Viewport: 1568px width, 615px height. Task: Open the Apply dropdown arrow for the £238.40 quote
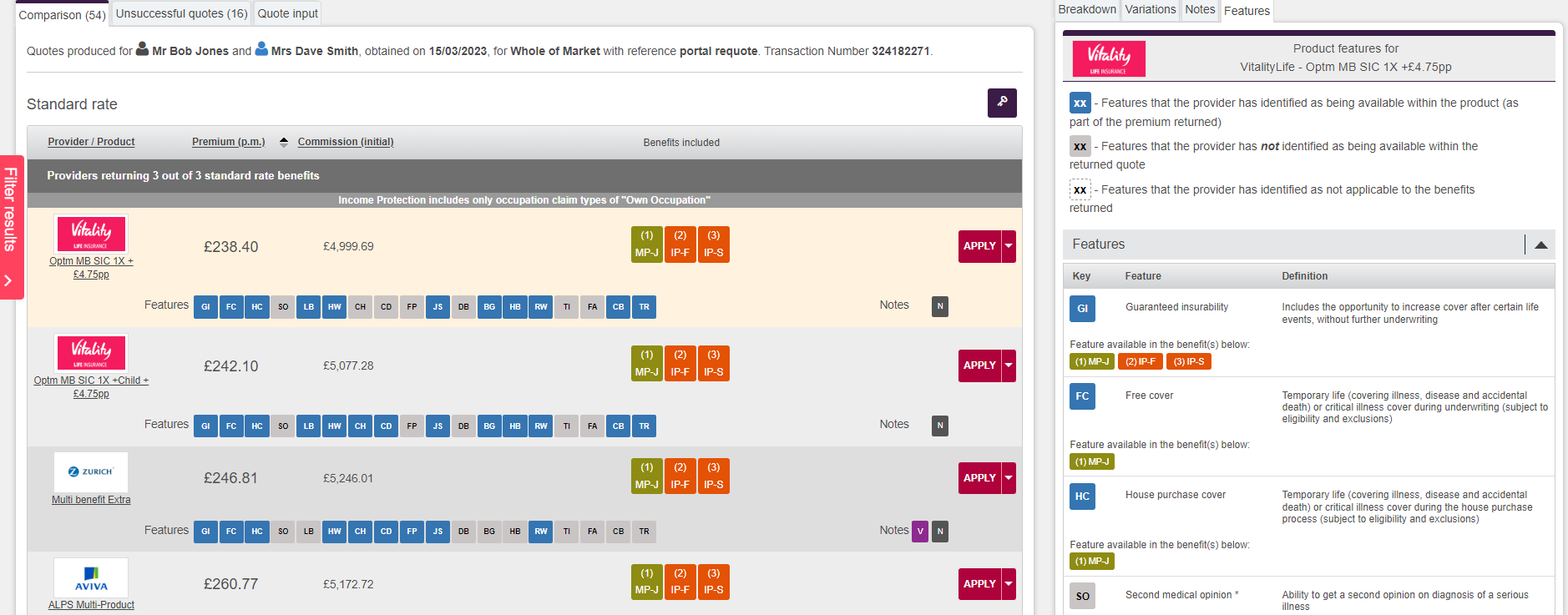[1009, 246]
